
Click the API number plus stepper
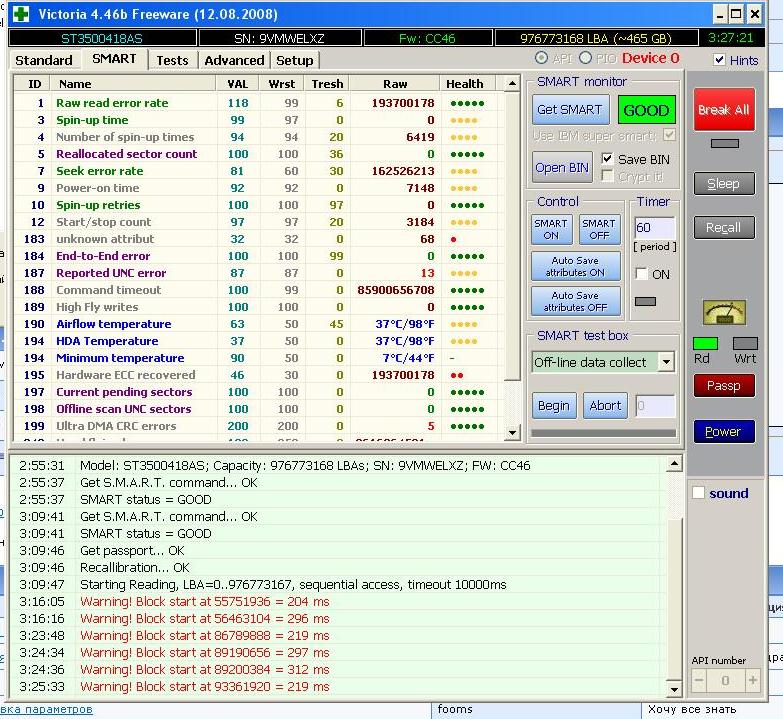(x=752, y=680)
